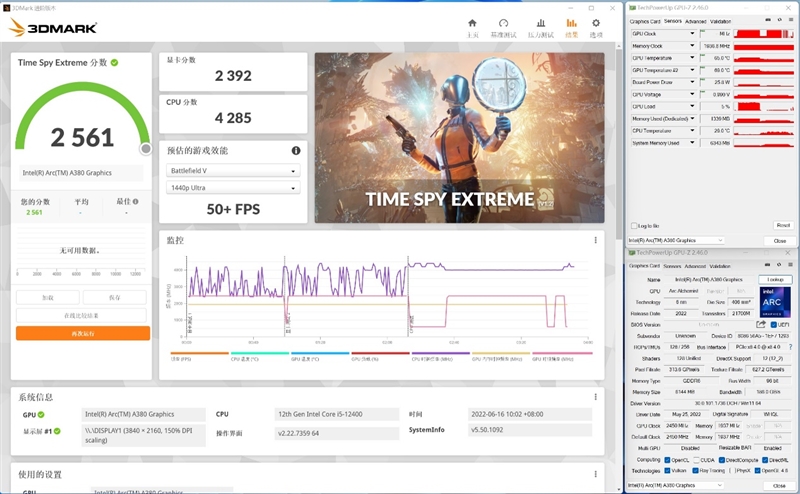Open the 3DMark Home page icon
Image resolution: width=800 pixels, height=494 pixels.
[x=473, y=25]
